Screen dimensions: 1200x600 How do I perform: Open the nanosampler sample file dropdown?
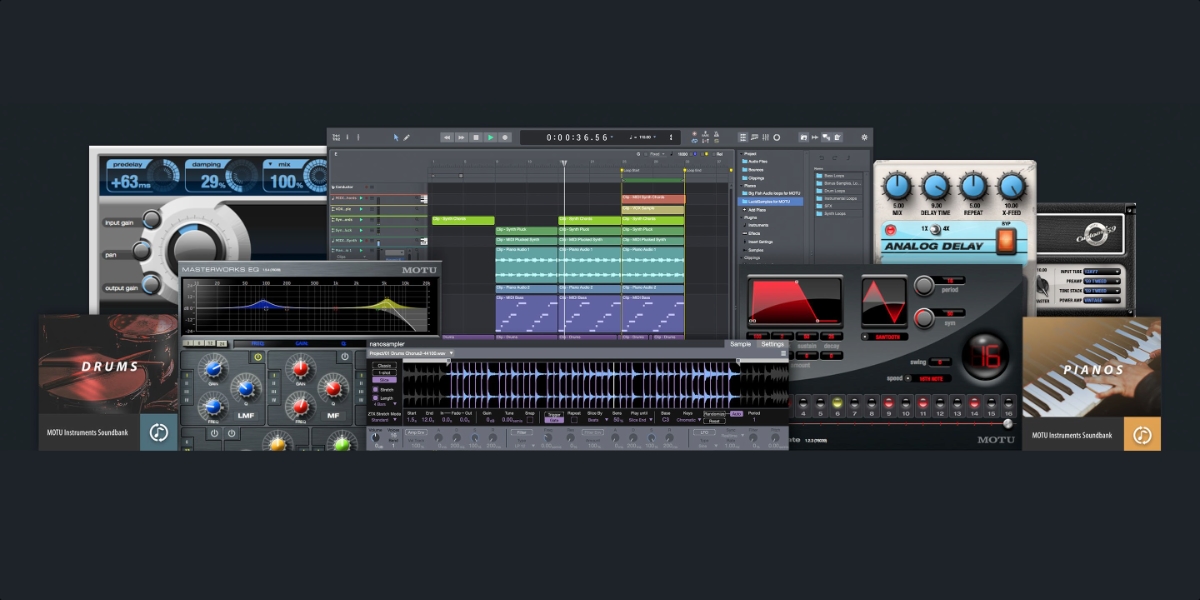point(411,353)
